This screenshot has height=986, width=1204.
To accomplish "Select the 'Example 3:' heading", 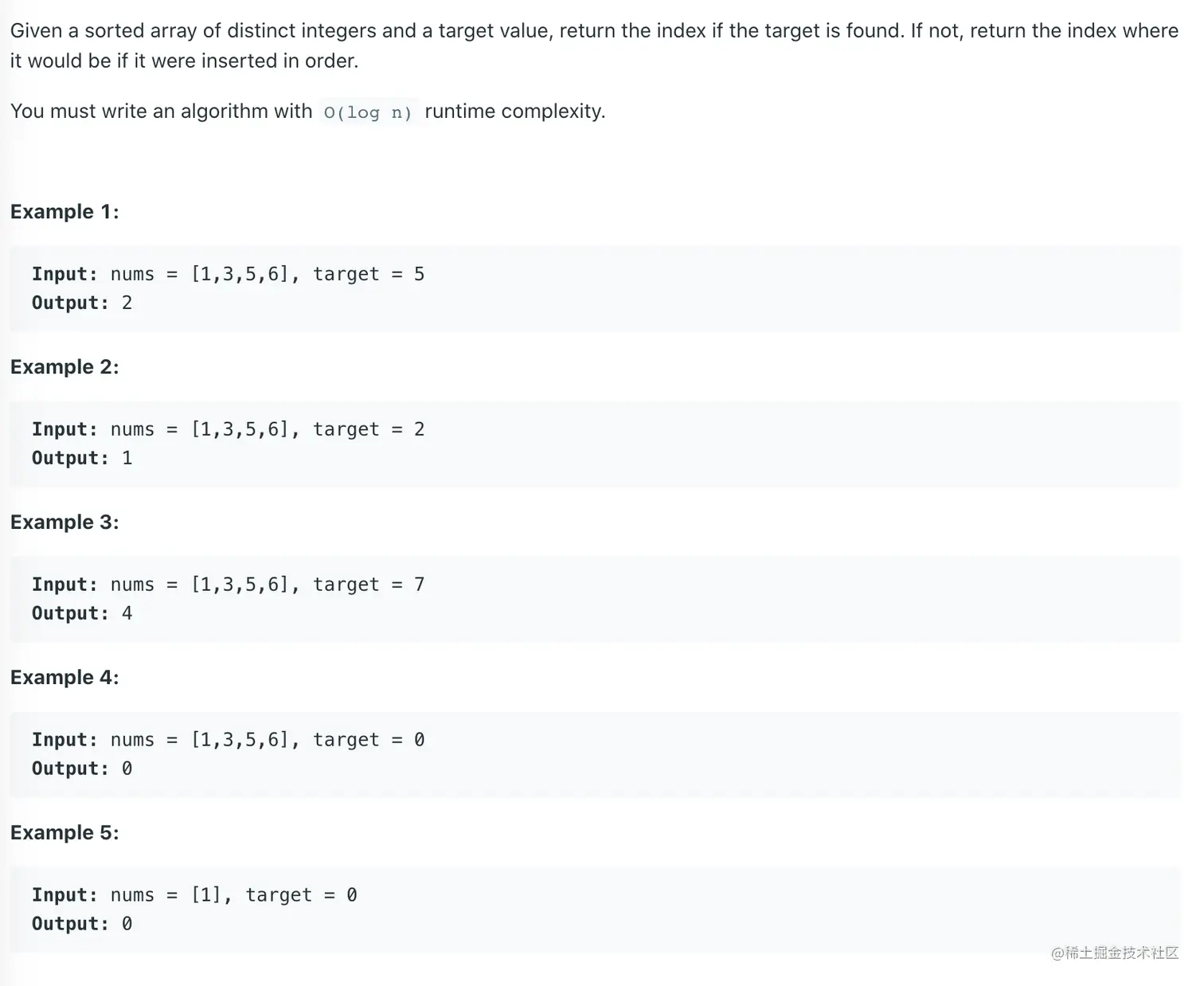I will point(64,522).
